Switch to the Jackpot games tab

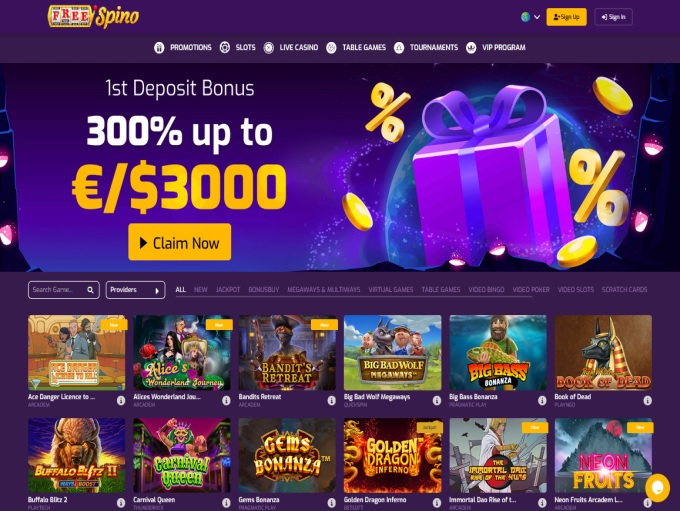[228, 289]
